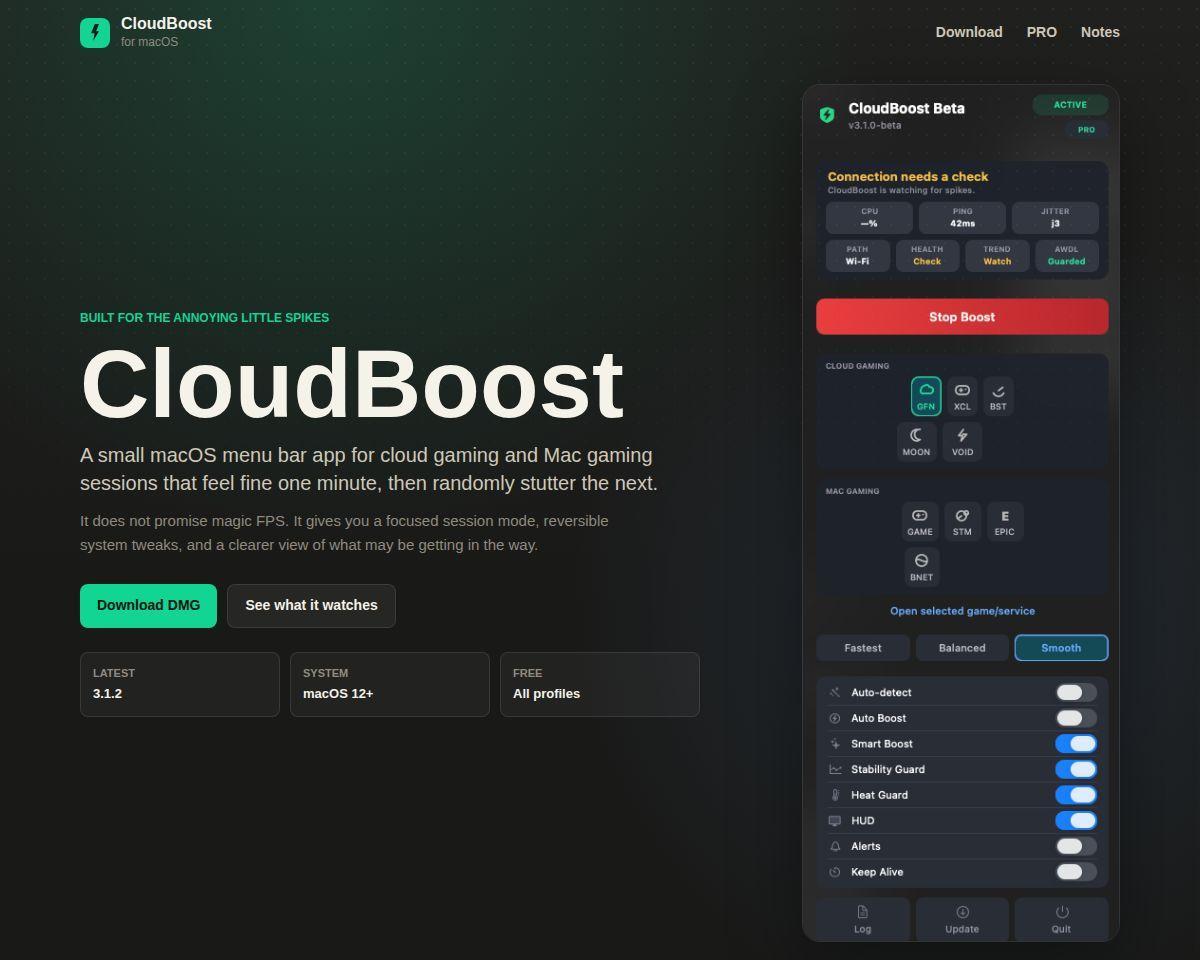Enable the Auto-detect toggle
The height and width of the screenshot is (960, 1200).
1076,692
